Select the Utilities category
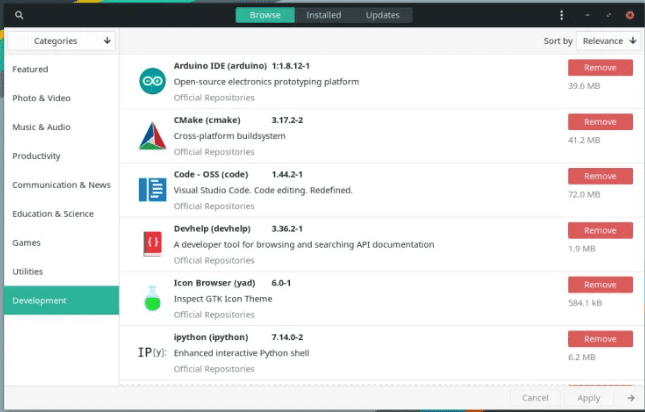The height and width of the screenshot is (412, 645). point(62,271)
